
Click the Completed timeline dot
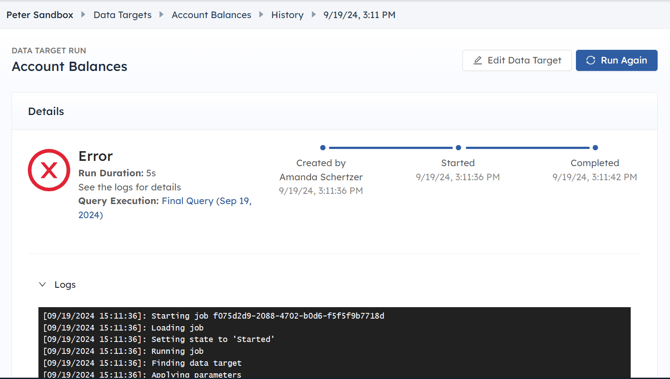[595, 147]
